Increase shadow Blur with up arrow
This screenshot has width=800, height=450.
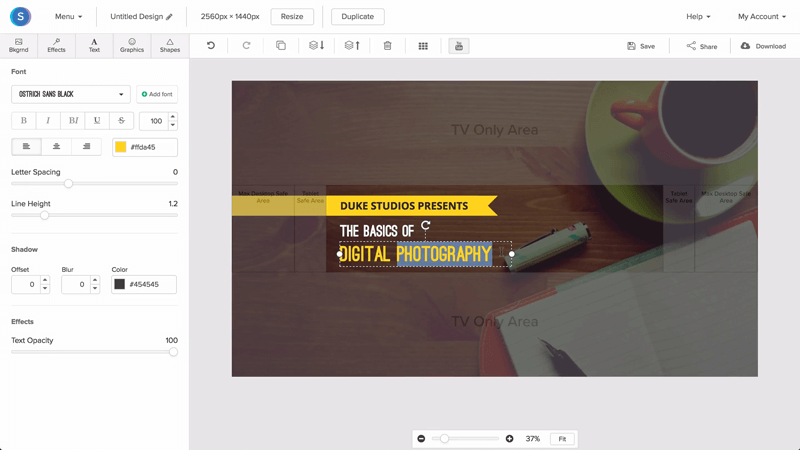[x=95, y=280]
